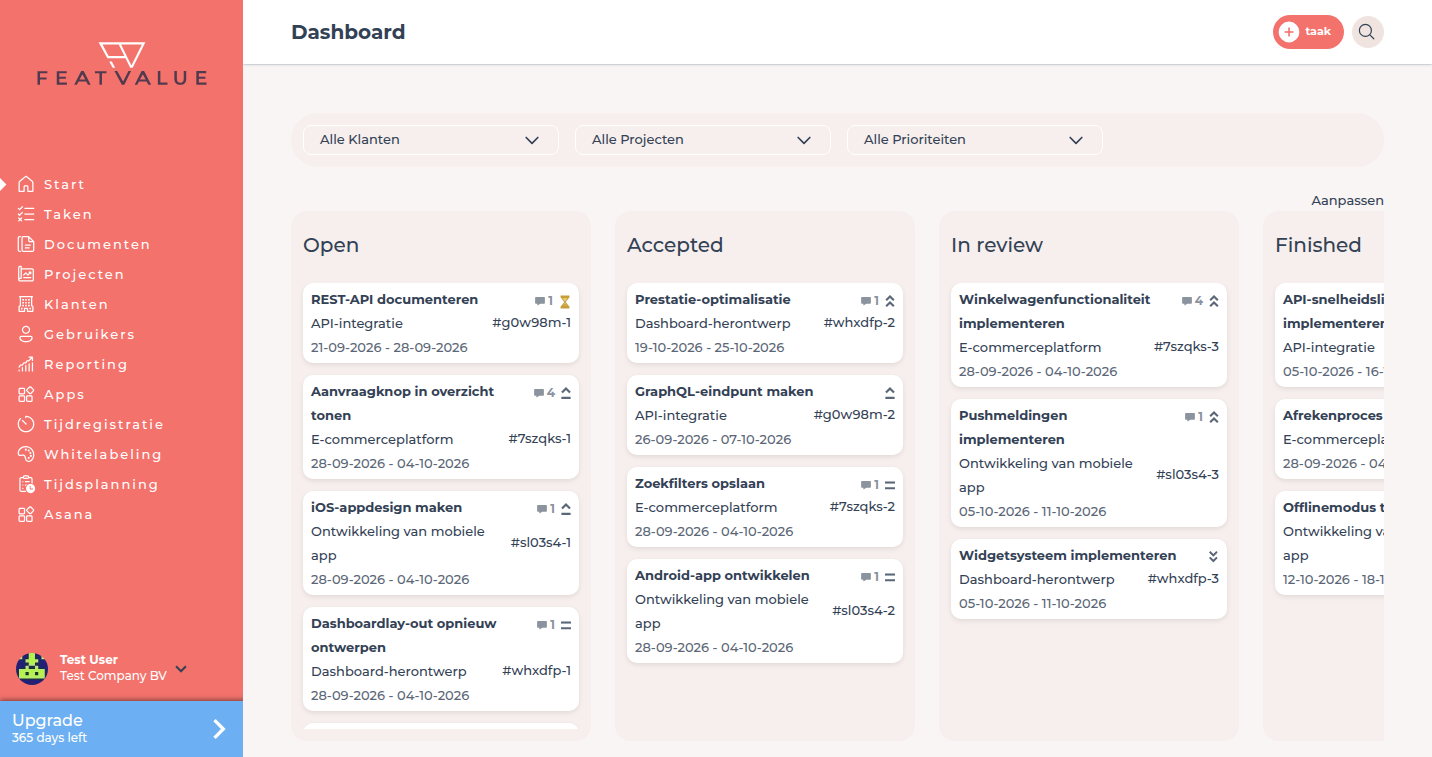The height and width of the screenshot is (757, 1432).
Task: Click task ID #7szqks-2
Action: click(x=862, y=507)
